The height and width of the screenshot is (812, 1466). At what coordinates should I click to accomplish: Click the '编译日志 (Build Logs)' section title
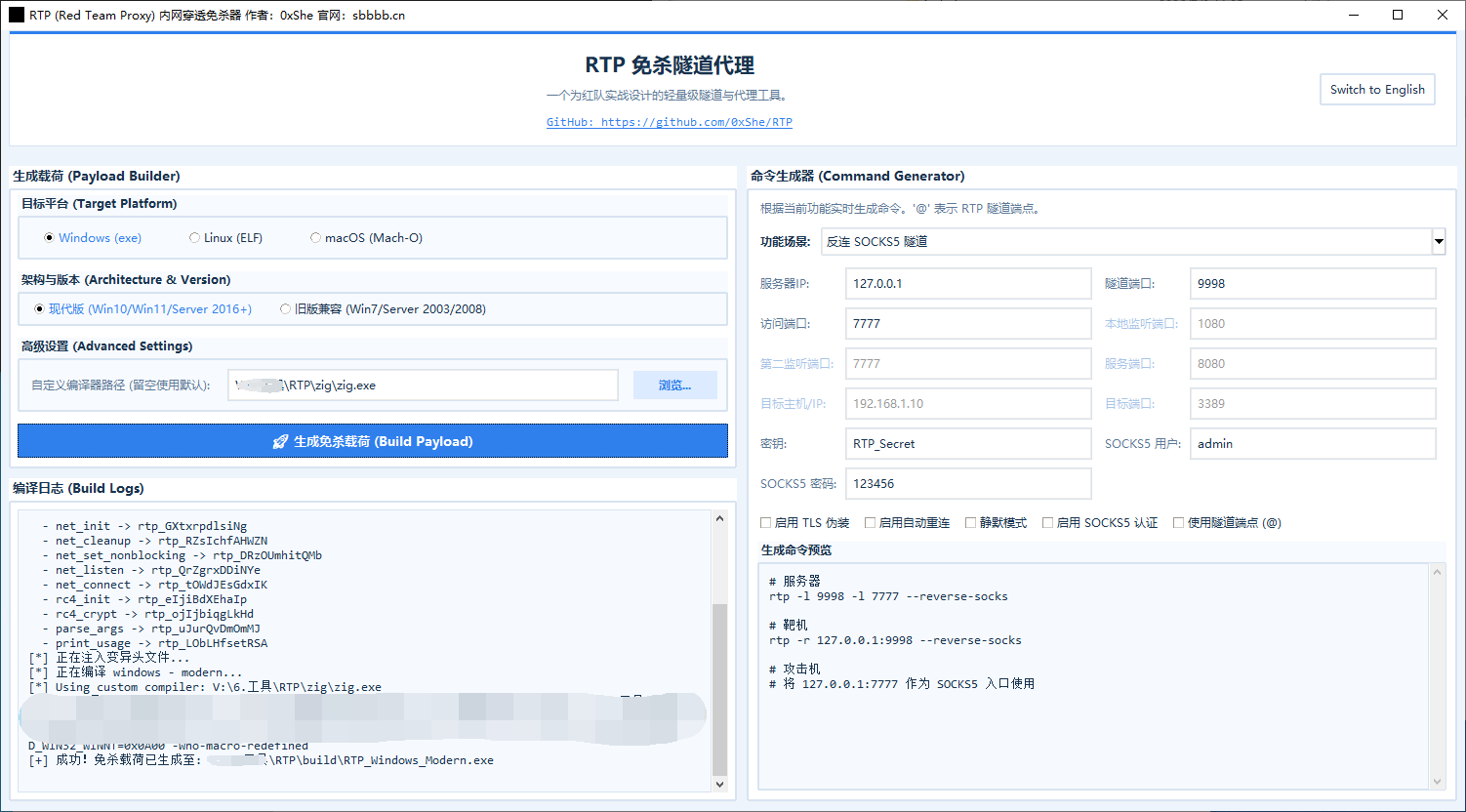click(x=78, y=488)
